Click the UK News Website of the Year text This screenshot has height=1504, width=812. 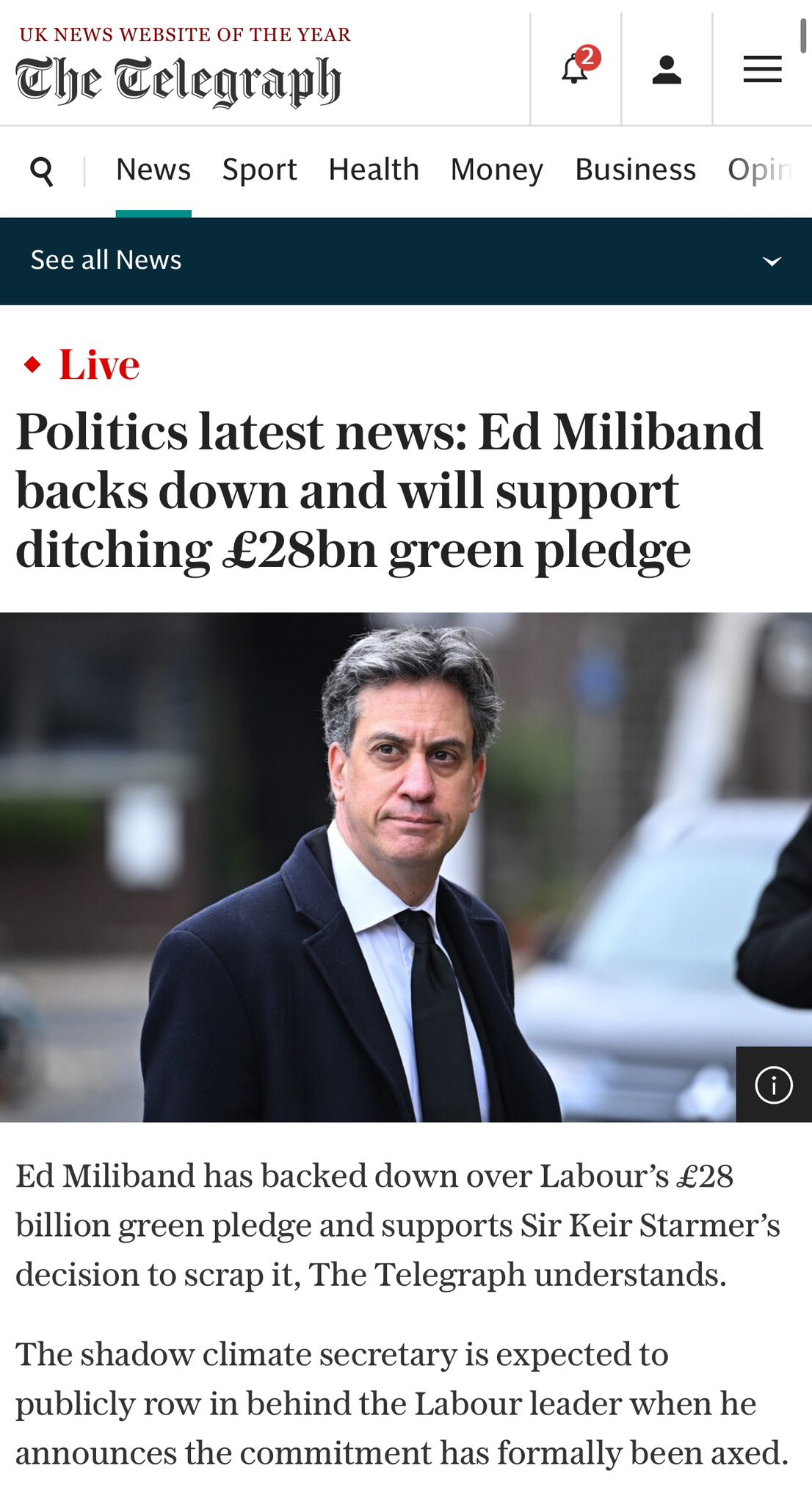(x=185, y=35)
